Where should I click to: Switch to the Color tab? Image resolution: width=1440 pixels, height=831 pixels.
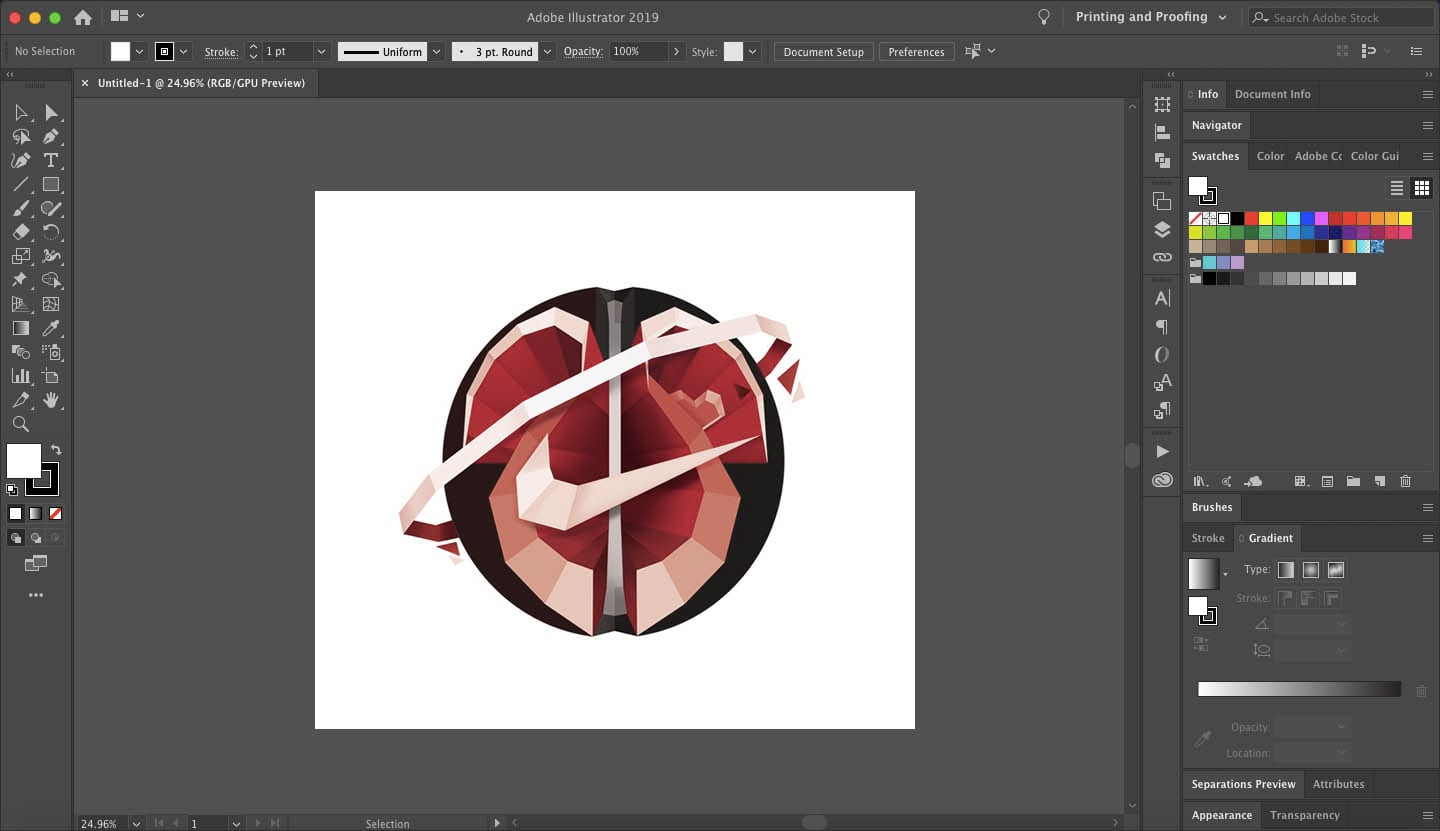point(1270,156)
